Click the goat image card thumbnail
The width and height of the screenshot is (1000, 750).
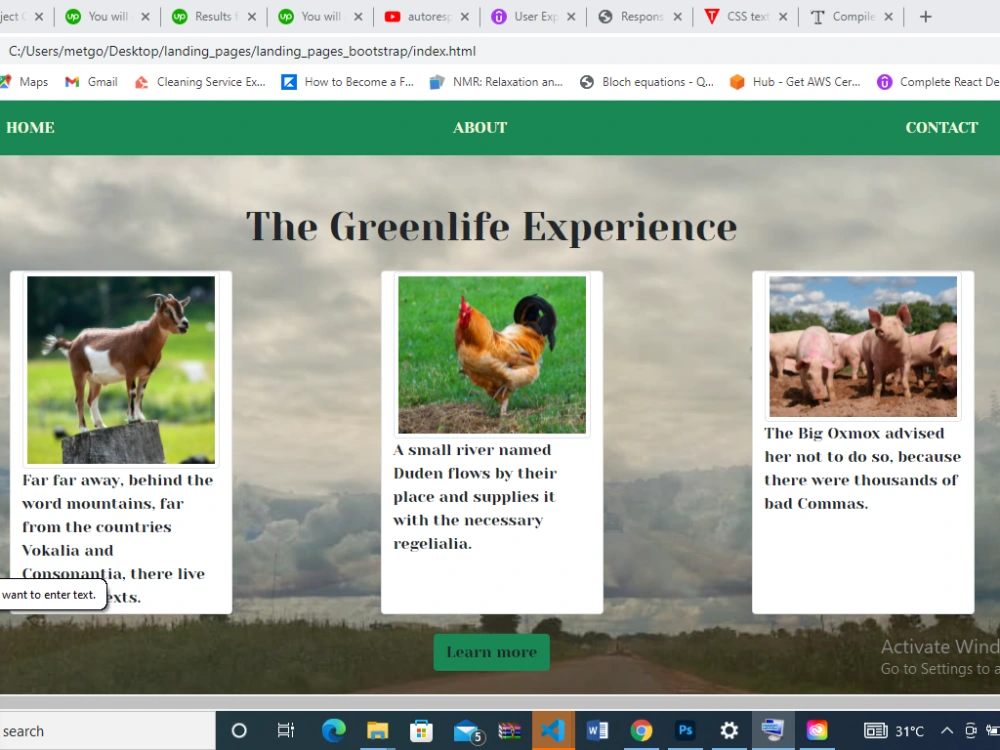pos(121,370)
